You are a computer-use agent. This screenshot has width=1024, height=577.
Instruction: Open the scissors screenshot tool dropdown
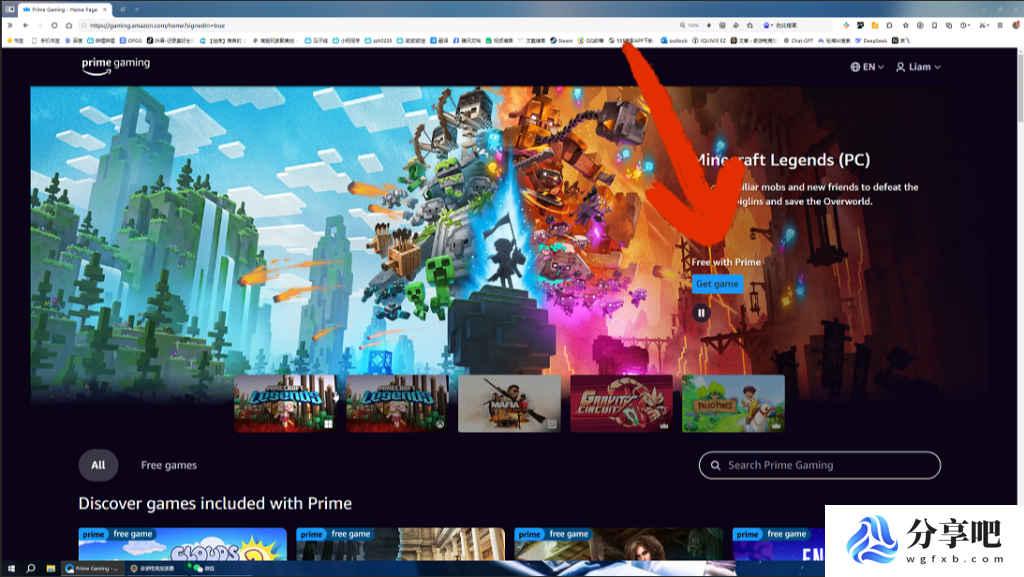coord(983,25)
